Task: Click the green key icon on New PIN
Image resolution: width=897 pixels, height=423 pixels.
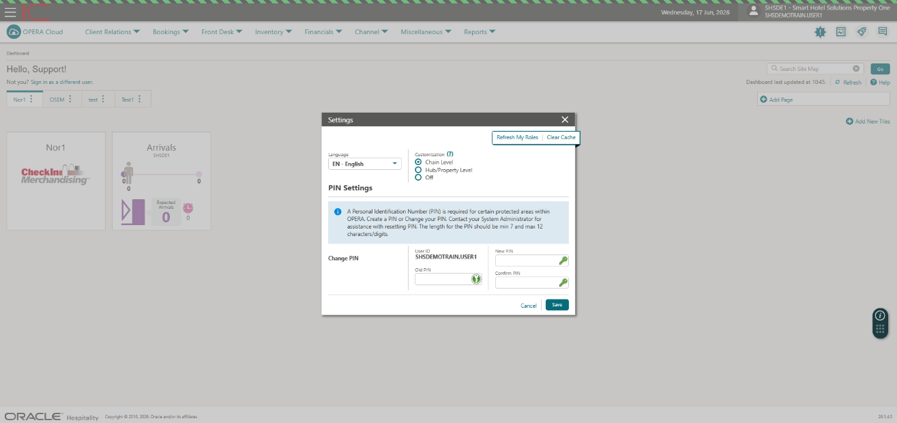Action: point(563,261)
